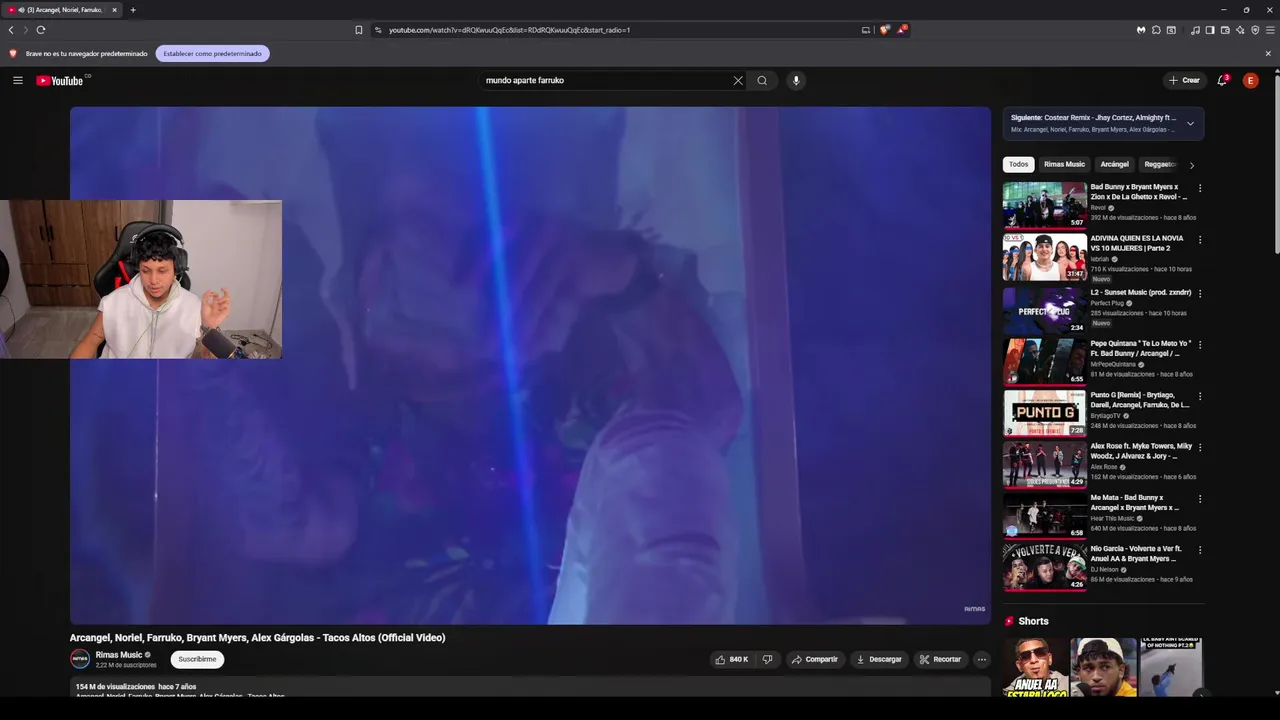Play the Bad Bunny x Bryant Myers thumbnail
This screenshot has height=720, width=1280.
click(x=1044, y=205)
